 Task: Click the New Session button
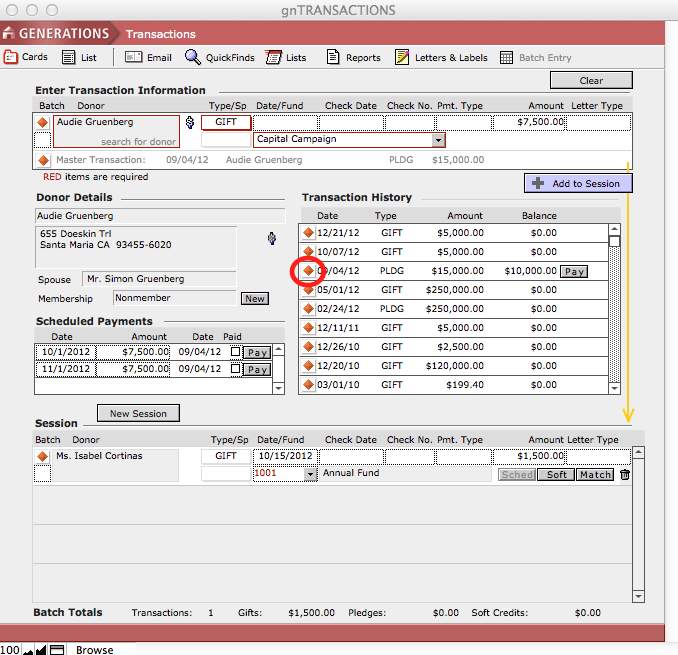tap(138, 413)
